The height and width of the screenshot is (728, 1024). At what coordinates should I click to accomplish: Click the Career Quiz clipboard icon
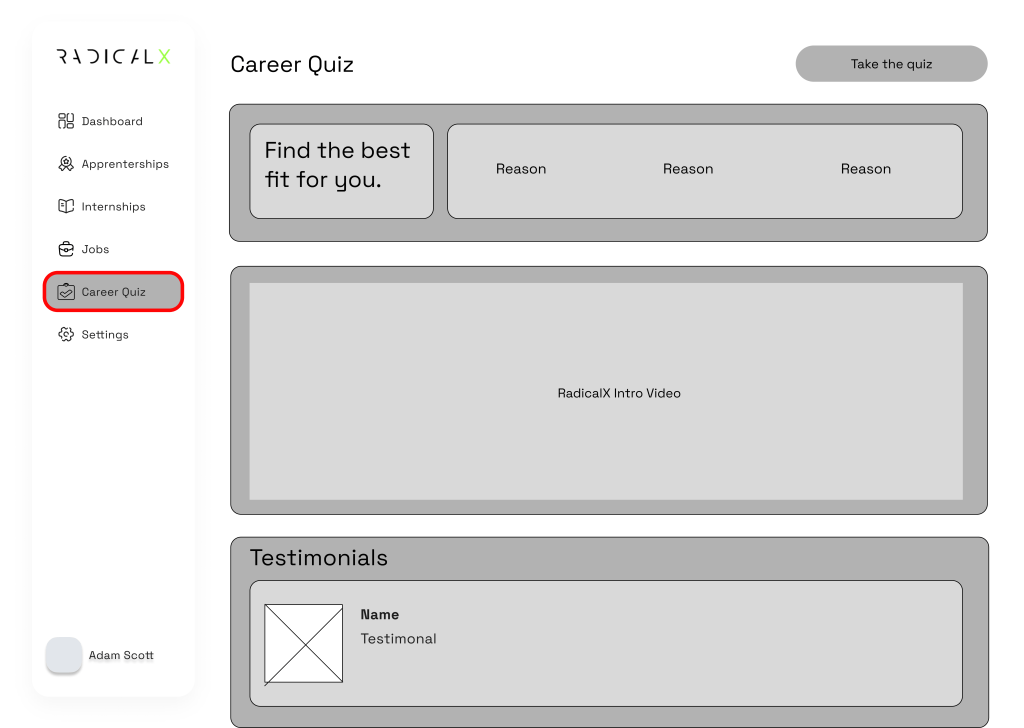[x=66, y=292]
